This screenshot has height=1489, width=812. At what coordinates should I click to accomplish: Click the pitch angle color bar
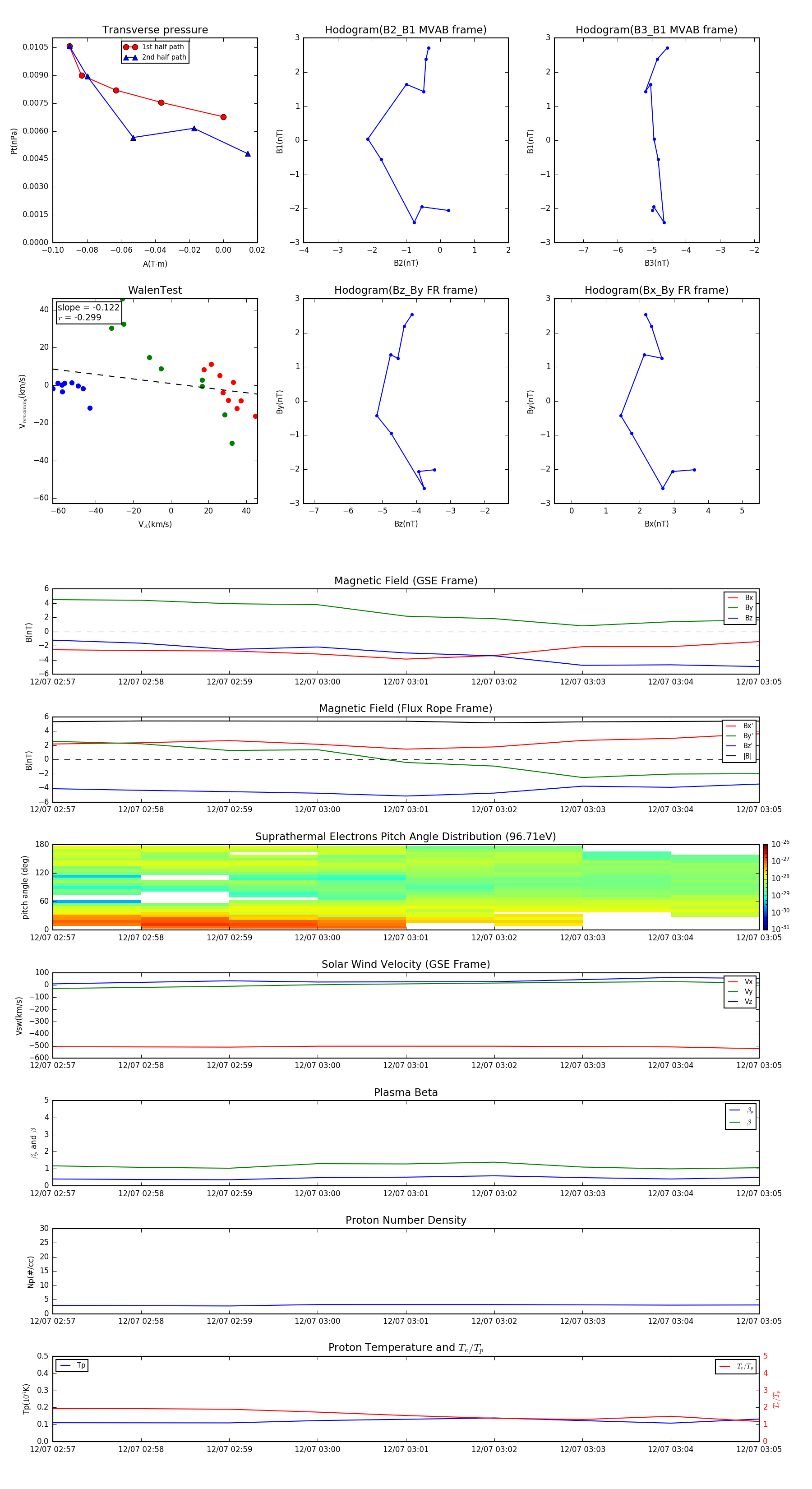[765, 887]
